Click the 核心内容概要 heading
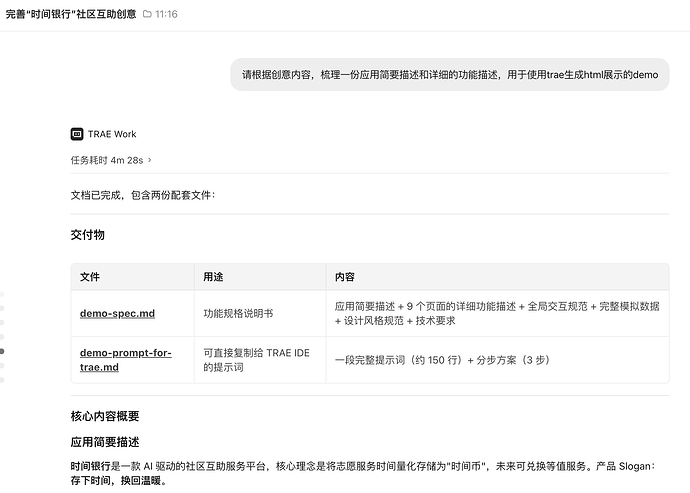The height and width of the screenshot is (493, 690). coord(105,416)
